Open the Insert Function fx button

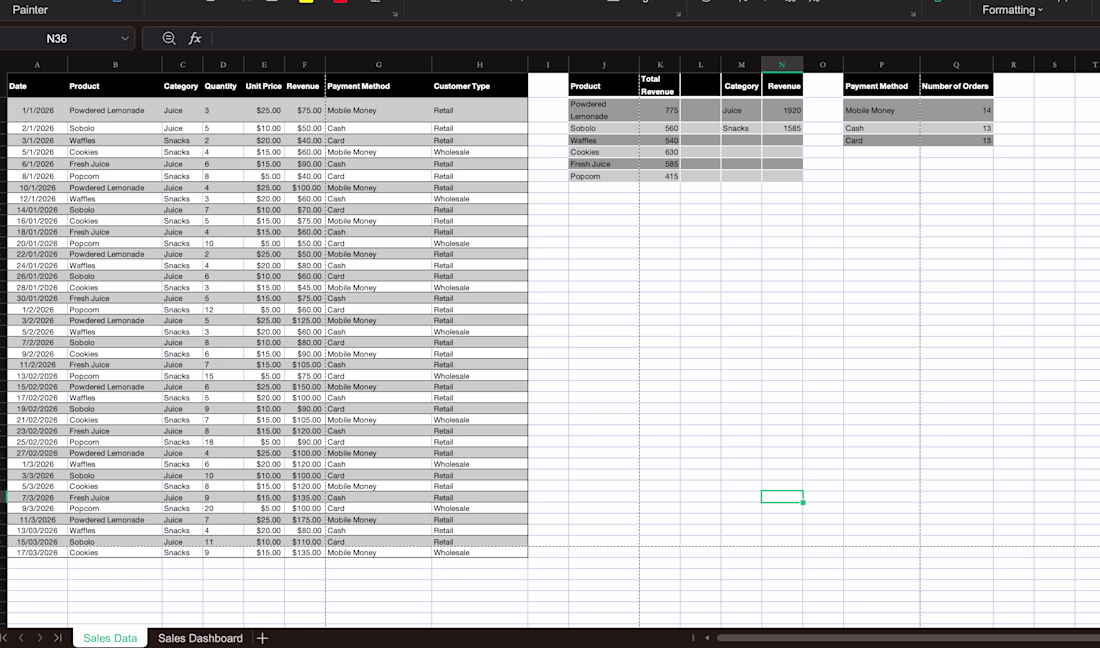click(195, 39)
